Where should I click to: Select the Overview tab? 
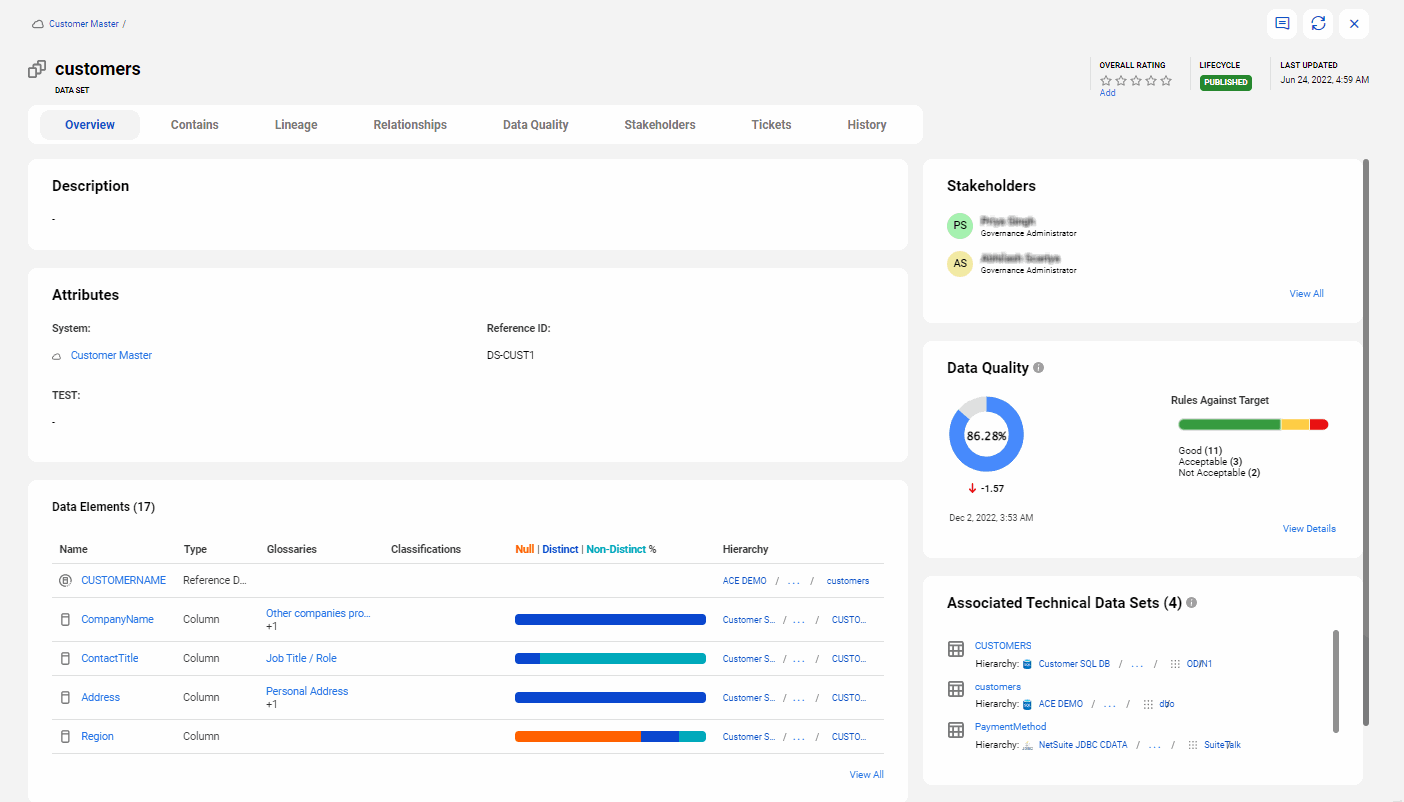pyautogui.click(x=90, y=125)
